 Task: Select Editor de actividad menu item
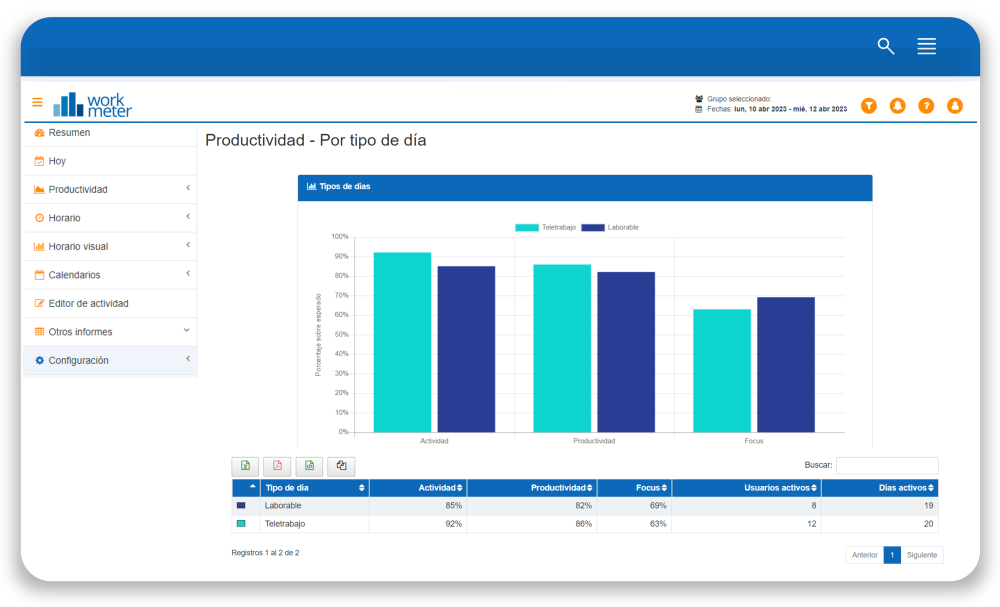[x=88, y=303]
